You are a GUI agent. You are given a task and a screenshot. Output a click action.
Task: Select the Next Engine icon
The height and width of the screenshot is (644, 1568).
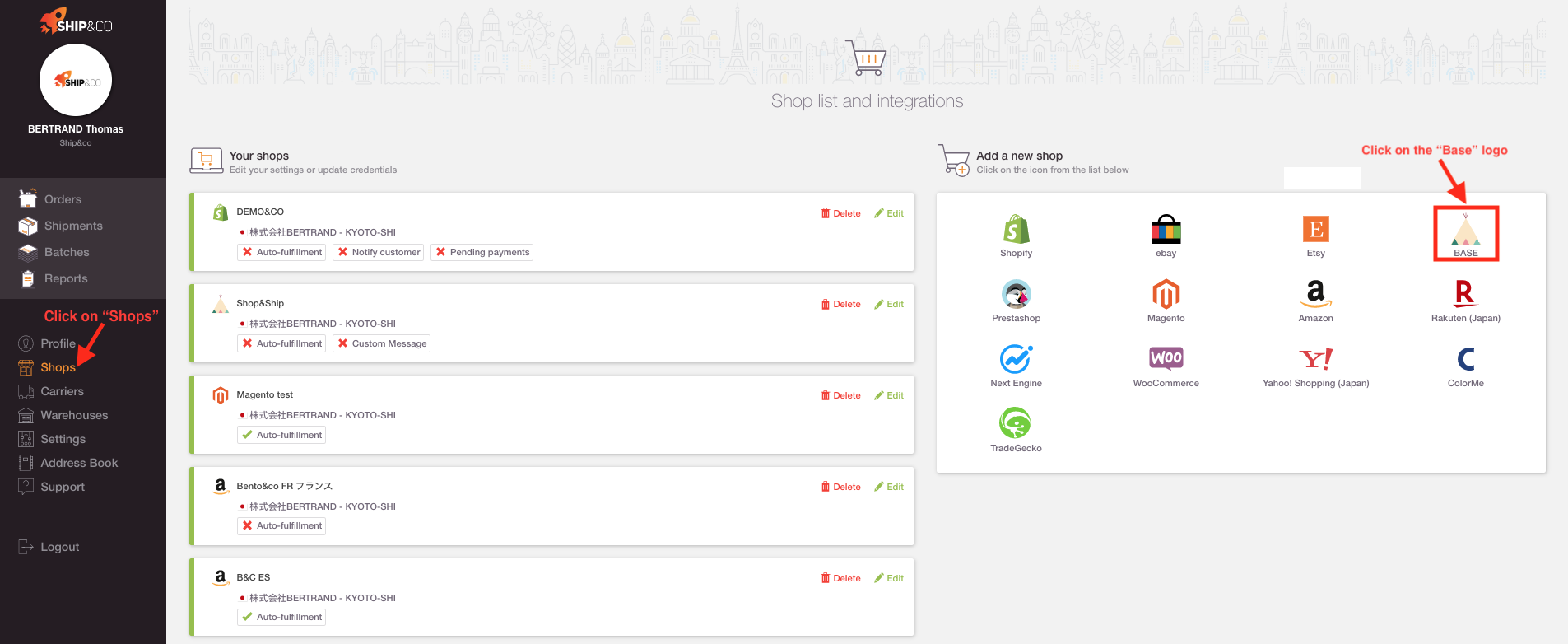coord(1016,359)
